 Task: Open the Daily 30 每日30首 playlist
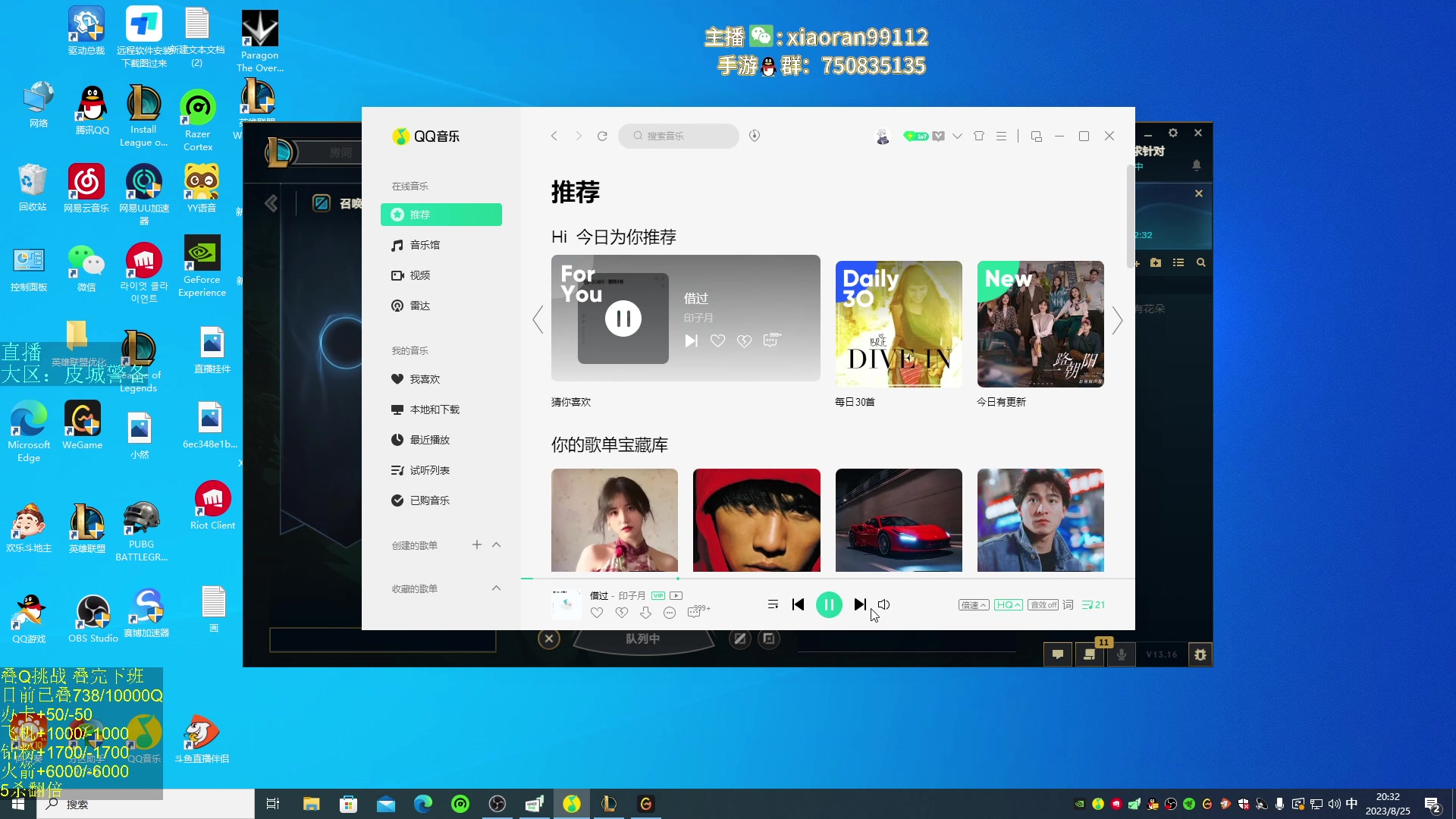pyautogui.click(x=899, y=324)
